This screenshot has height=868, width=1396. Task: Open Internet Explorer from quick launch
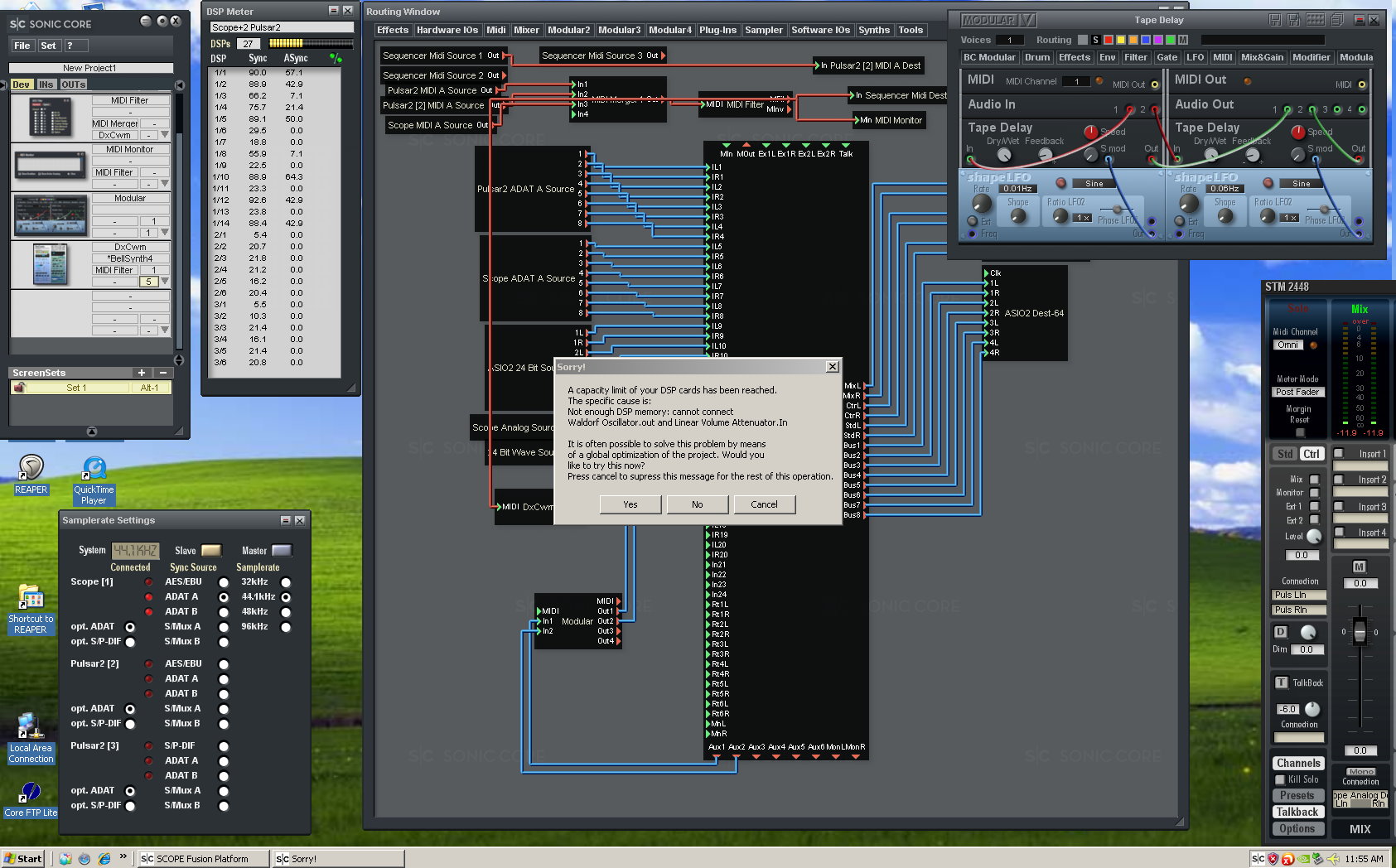click(104, 859)
